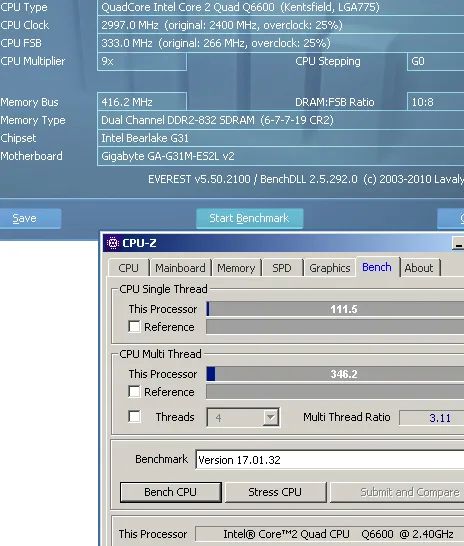Image resolution: width=464 pixels, height=546 pixels.
Task: Open the Benchmark version dropdown
Action: click(330, 460)
